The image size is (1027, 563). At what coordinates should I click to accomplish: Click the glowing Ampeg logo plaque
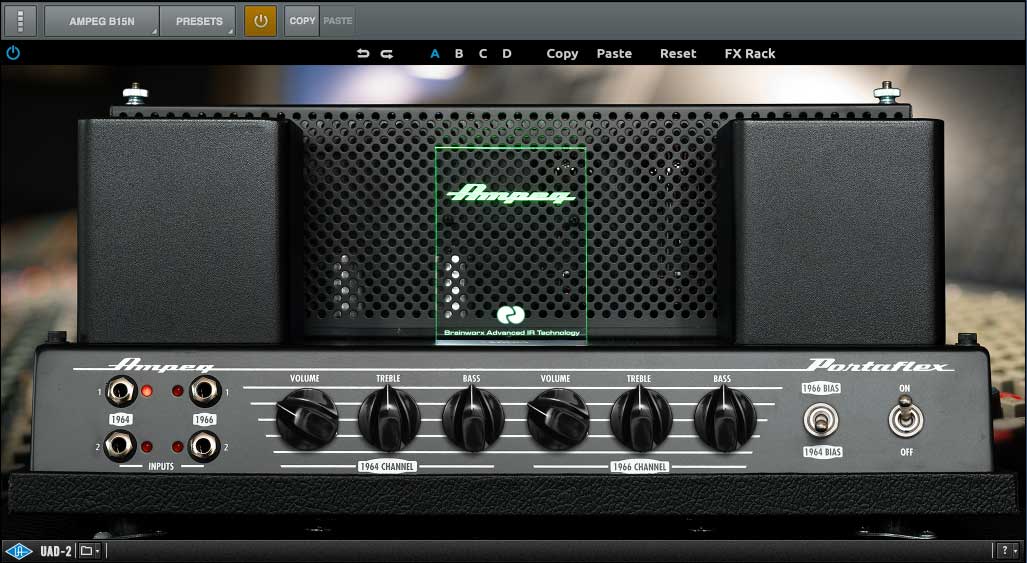[x=511, y=194]
